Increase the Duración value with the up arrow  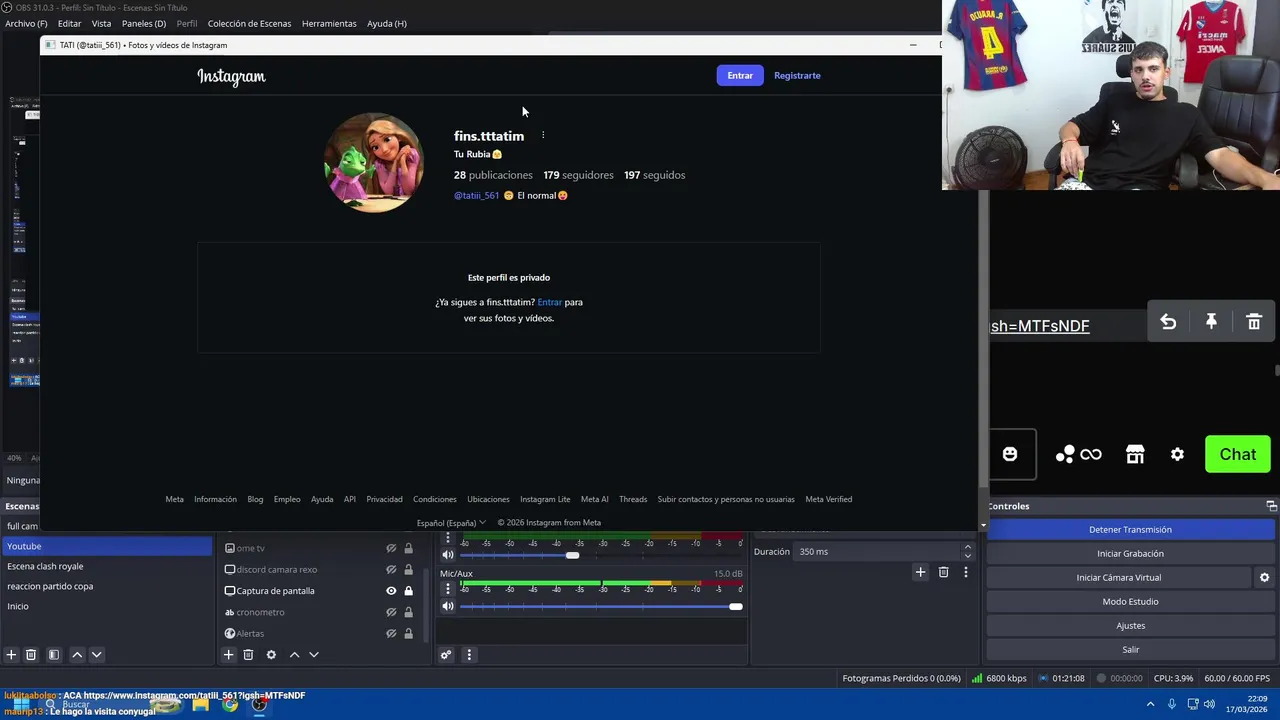[967, 547]
